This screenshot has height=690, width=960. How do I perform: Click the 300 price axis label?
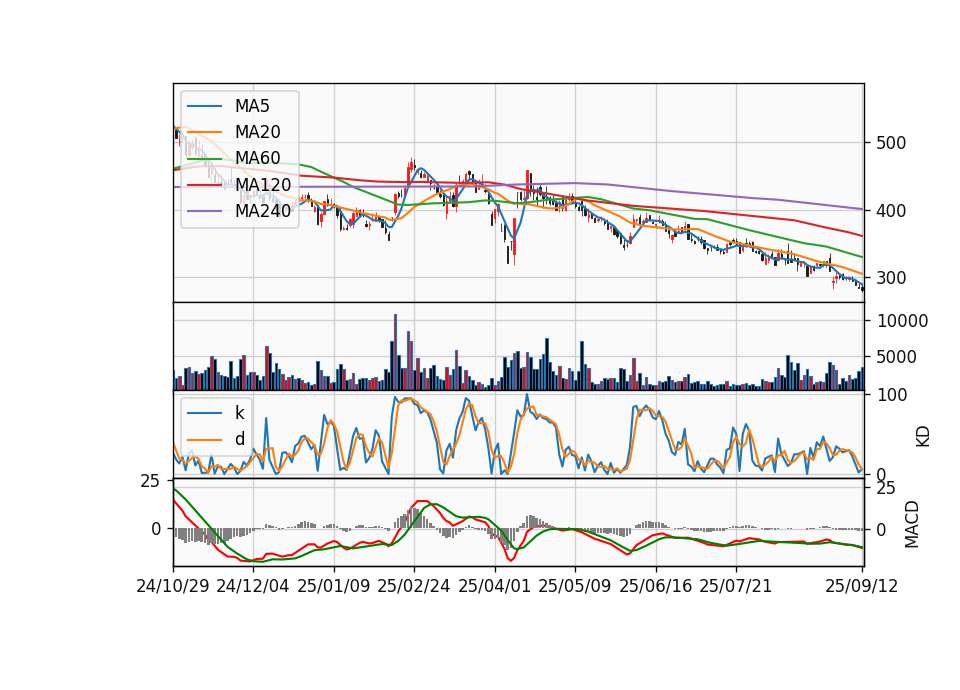(x=891, y=278)
